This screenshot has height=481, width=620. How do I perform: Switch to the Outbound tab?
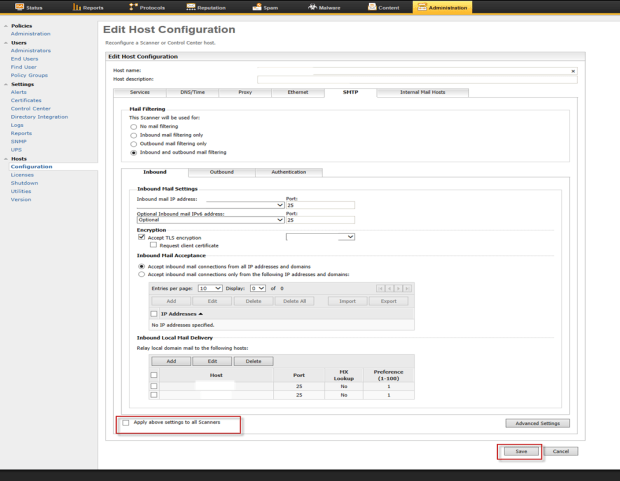221,172
